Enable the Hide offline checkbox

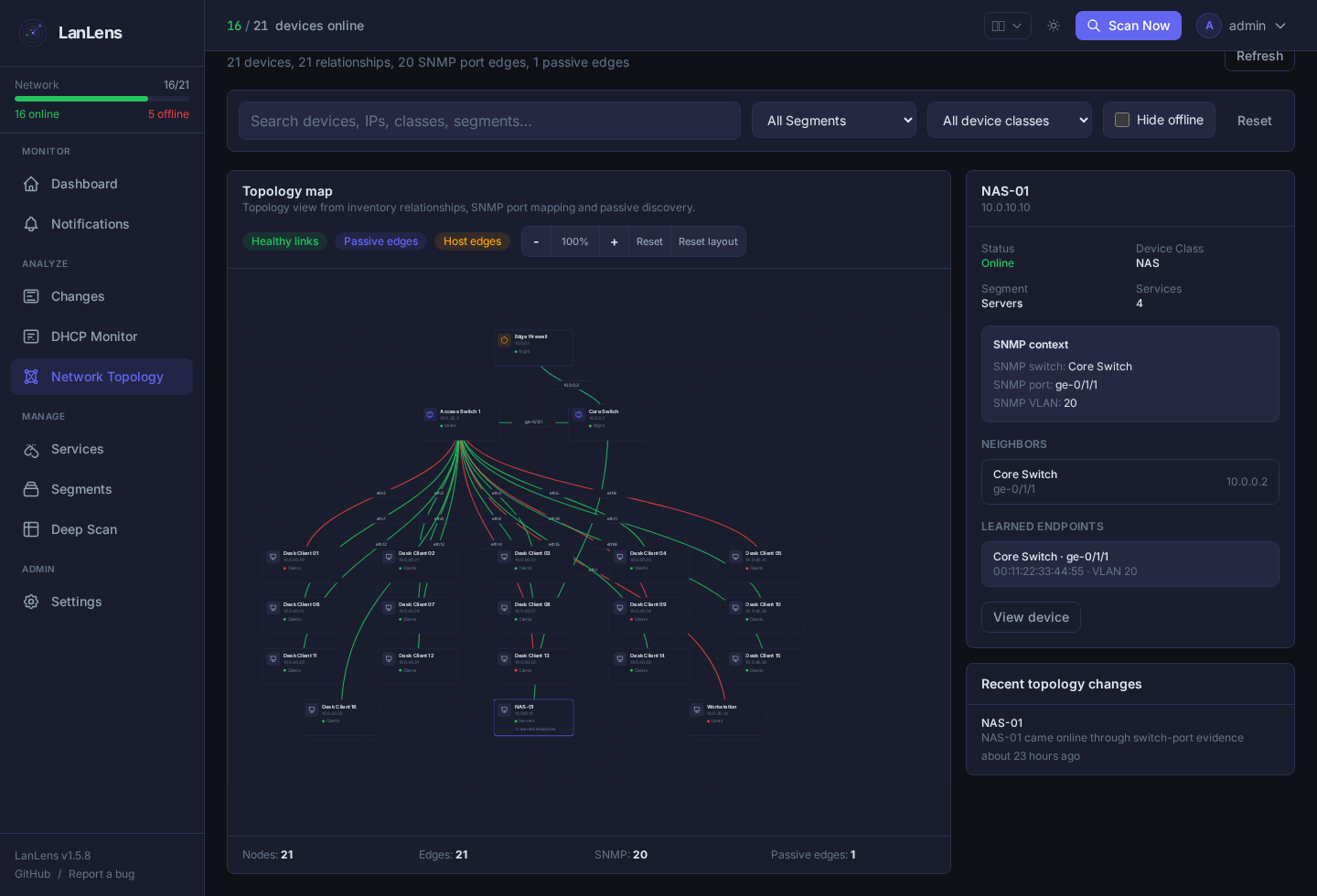pos(1122,120)
